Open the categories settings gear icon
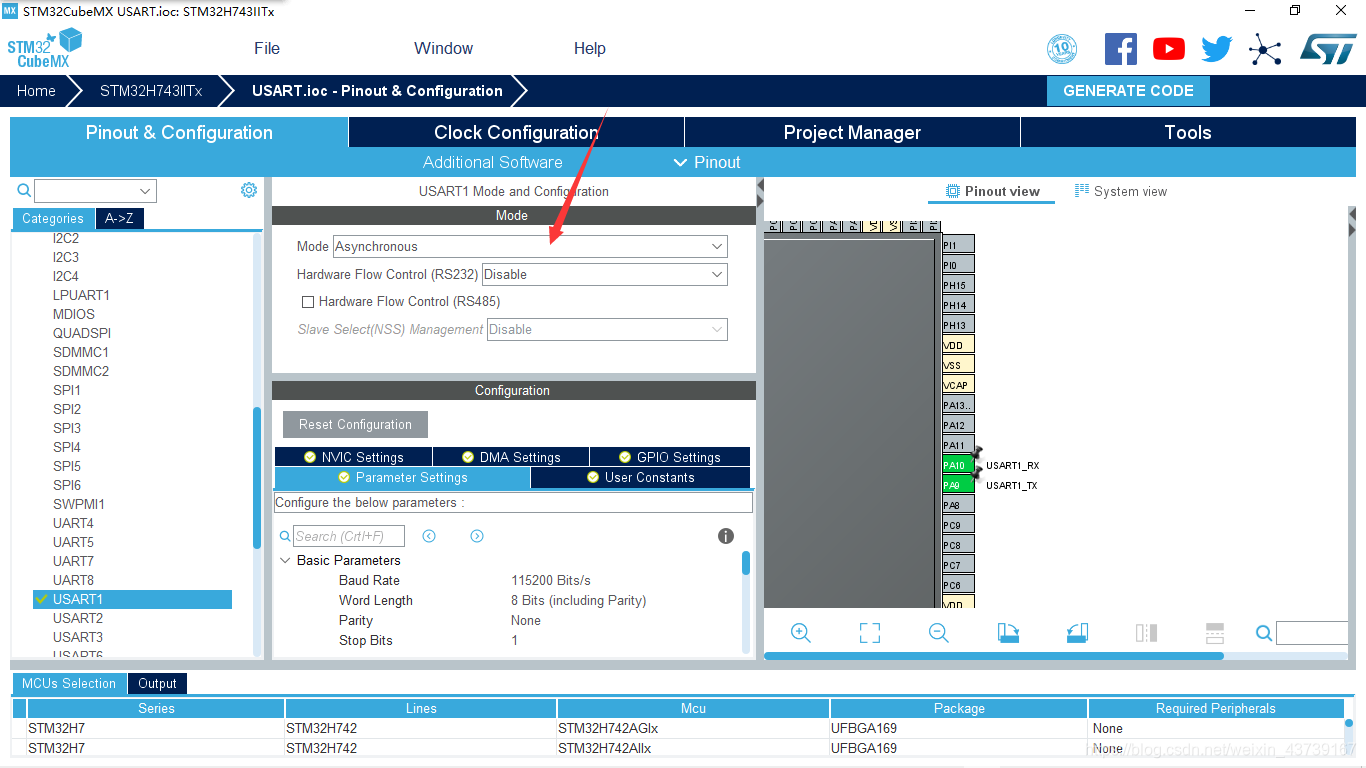This screenshot has height=768, width=1366. pyautogui.click(x=249, y=190)
